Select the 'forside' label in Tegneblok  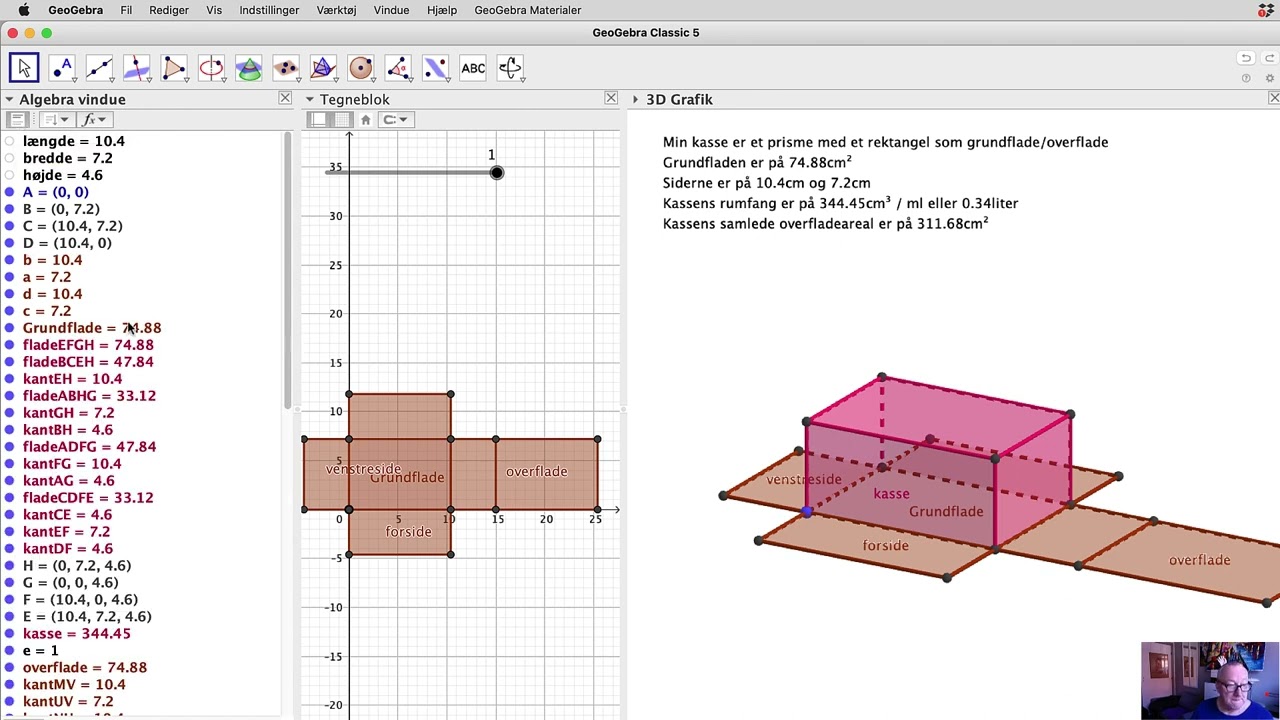408,532
